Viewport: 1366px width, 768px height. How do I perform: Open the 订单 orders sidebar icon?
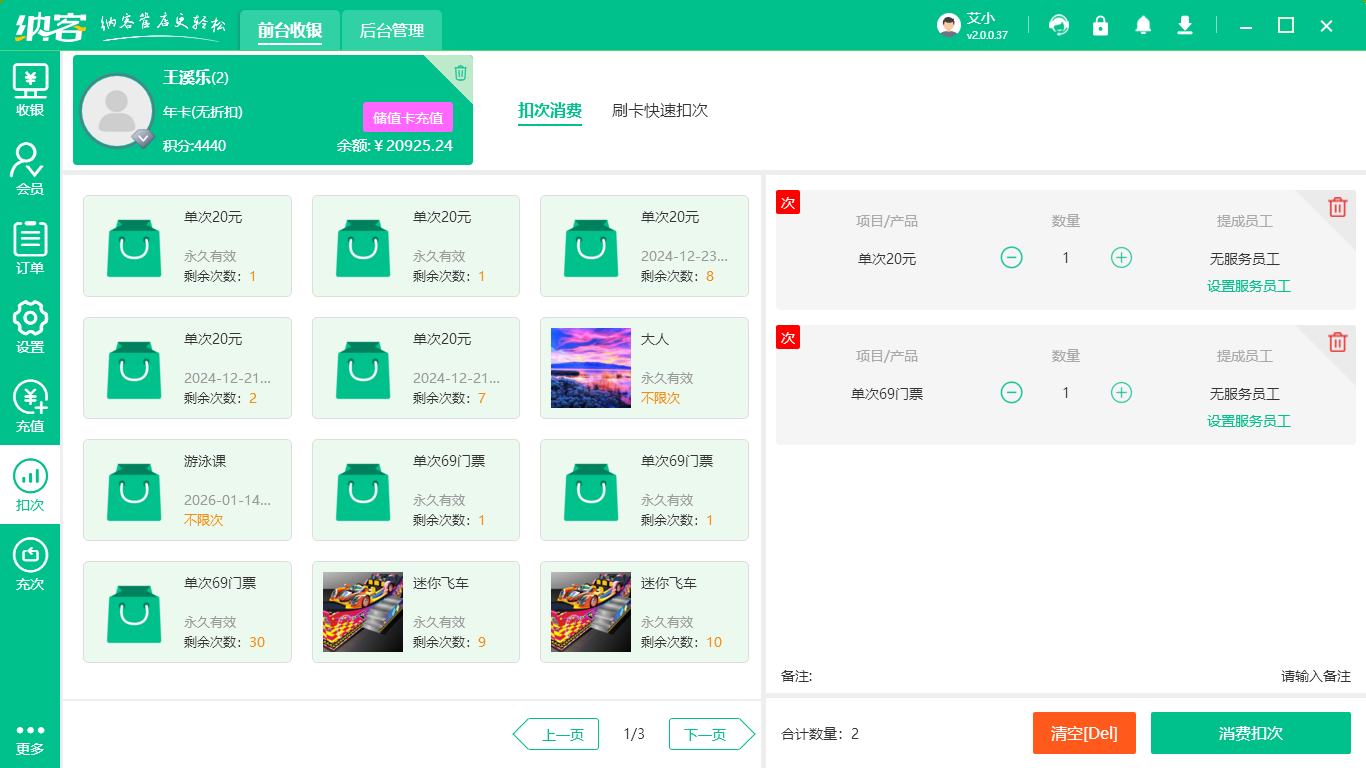click(x=30, y=248)
